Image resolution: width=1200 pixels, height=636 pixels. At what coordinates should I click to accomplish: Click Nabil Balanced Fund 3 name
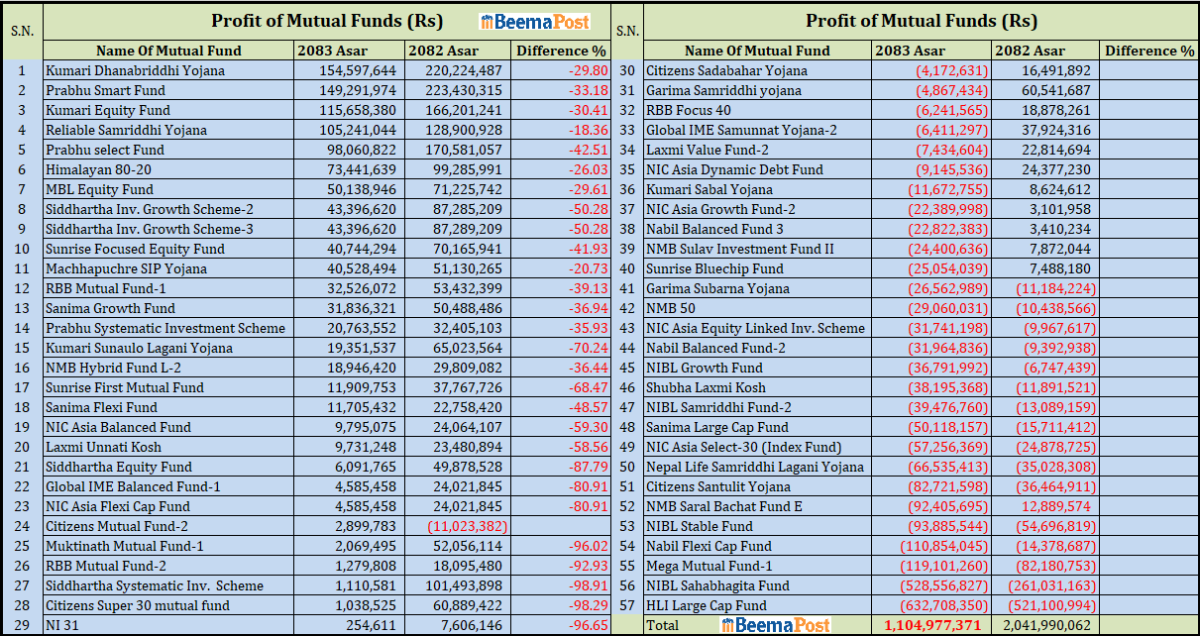point(714,229)
